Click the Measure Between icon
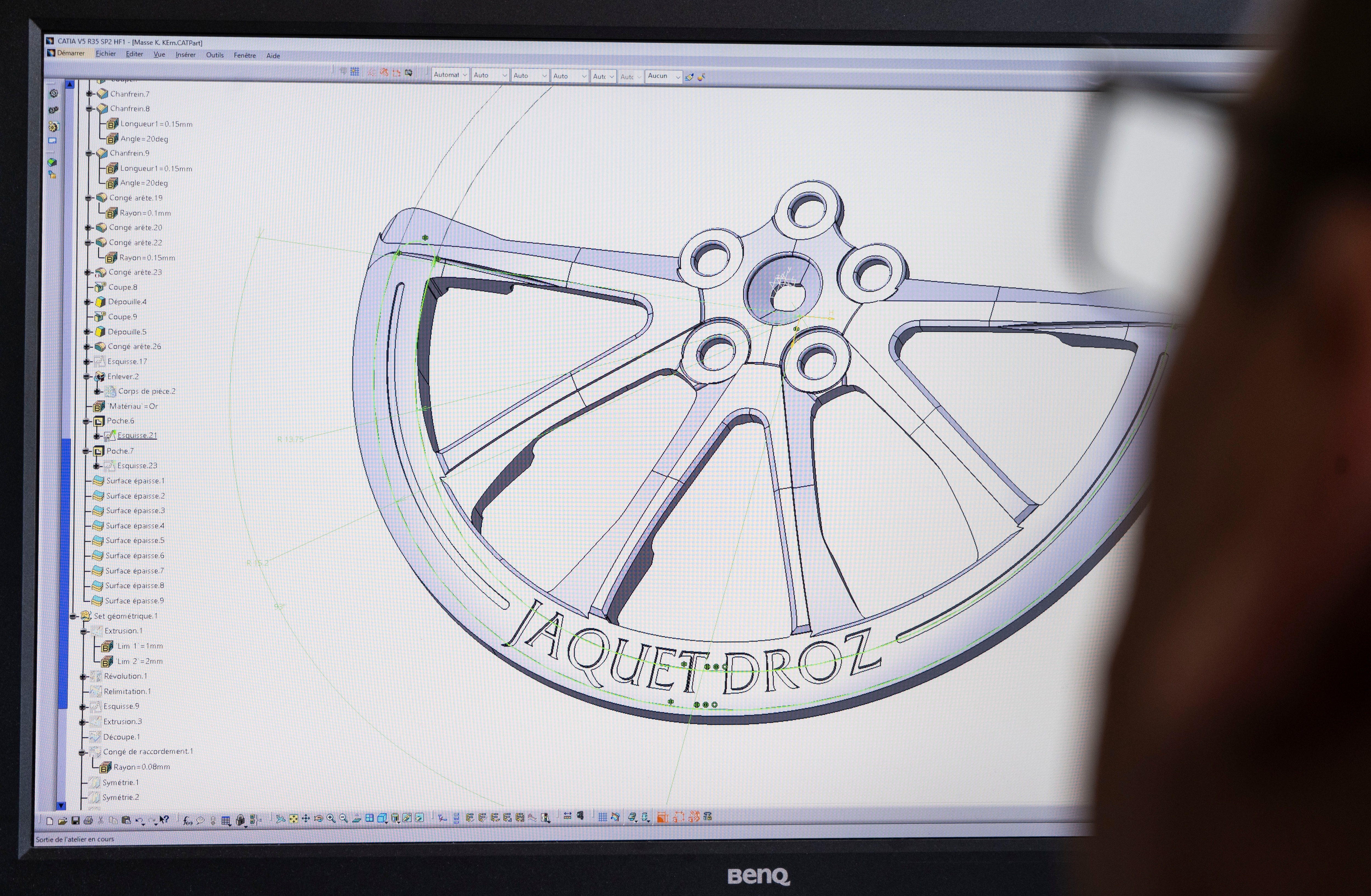This screenshot has height=896, width=1371. click(x=567, y=816)
